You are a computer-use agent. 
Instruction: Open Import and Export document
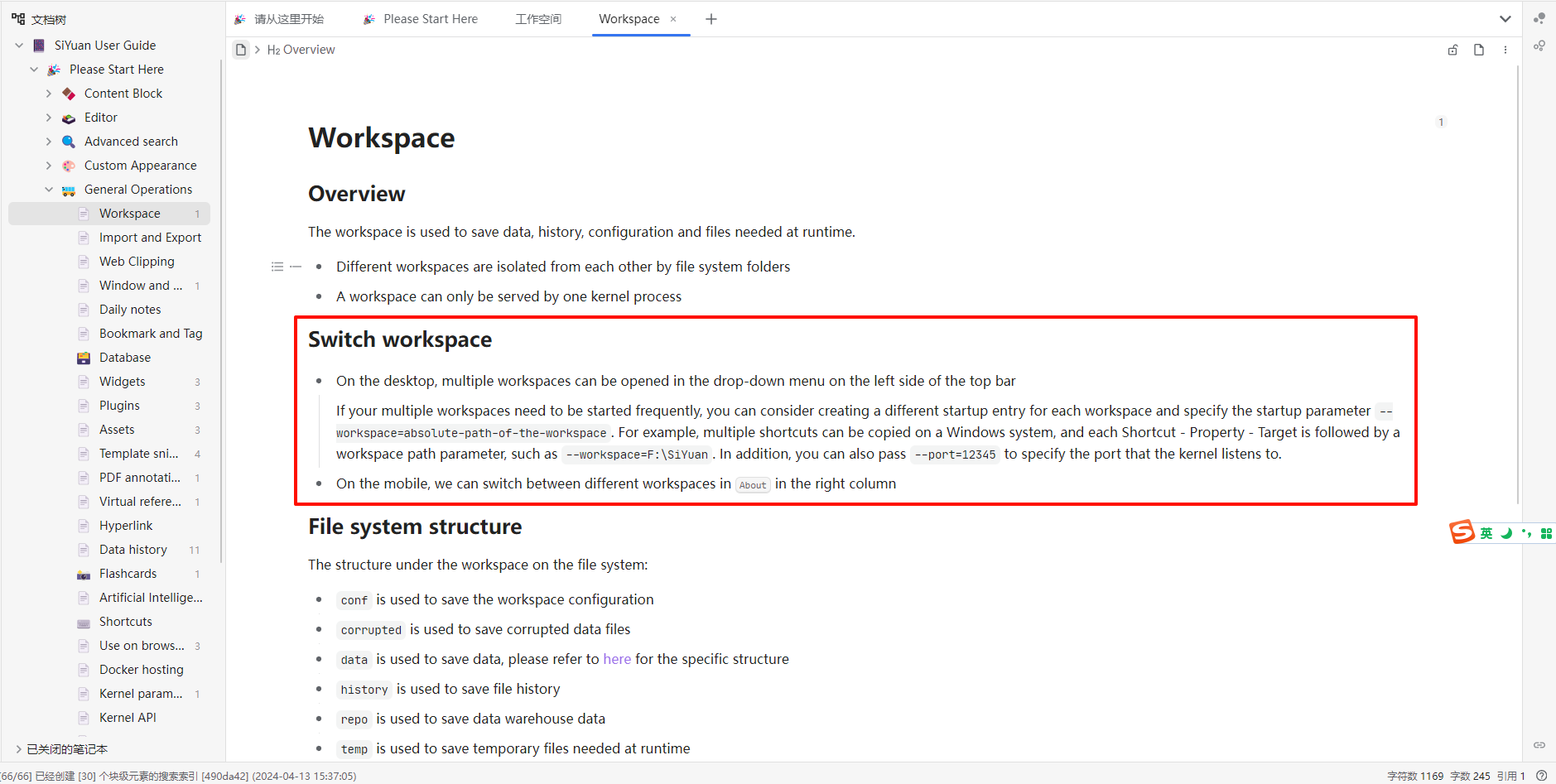coord(150,238)
